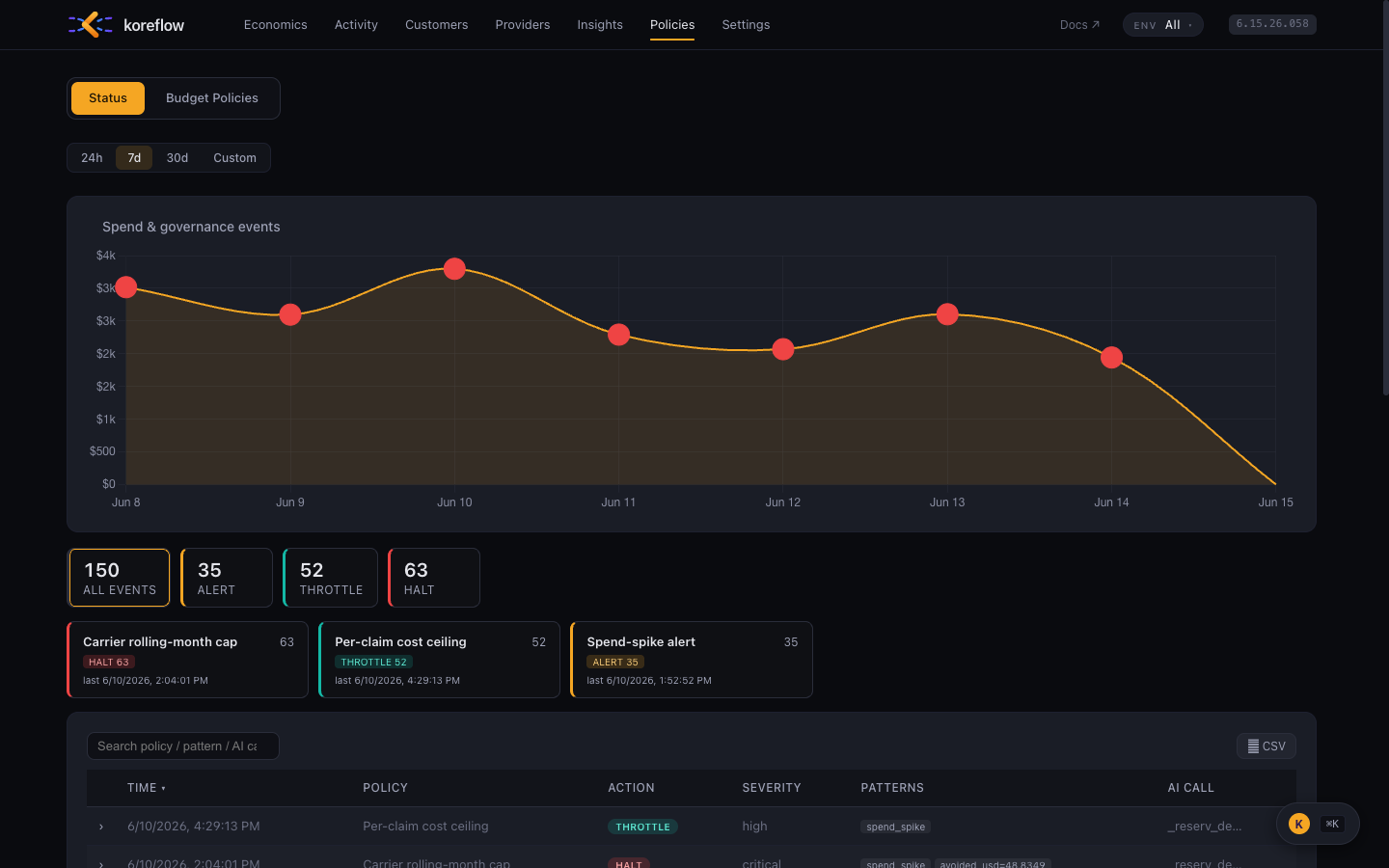Open the Providers tab
Viewport: 1389px width, 868px height.
(x=523, y=25)
